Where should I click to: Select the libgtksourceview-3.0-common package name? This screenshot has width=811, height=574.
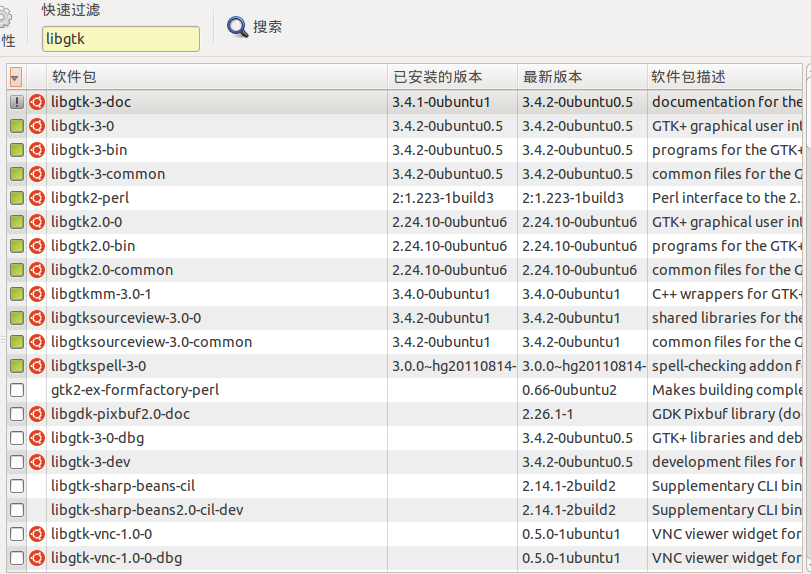(x=152, y=342)
